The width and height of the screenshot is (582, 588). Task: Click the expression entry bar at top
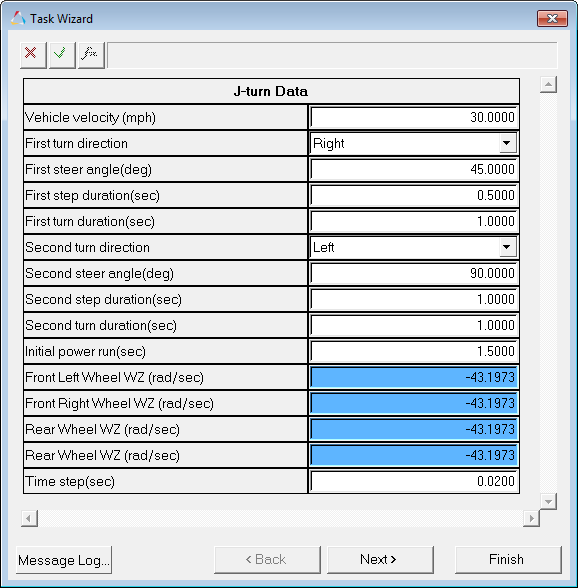(x=332, y=55)
